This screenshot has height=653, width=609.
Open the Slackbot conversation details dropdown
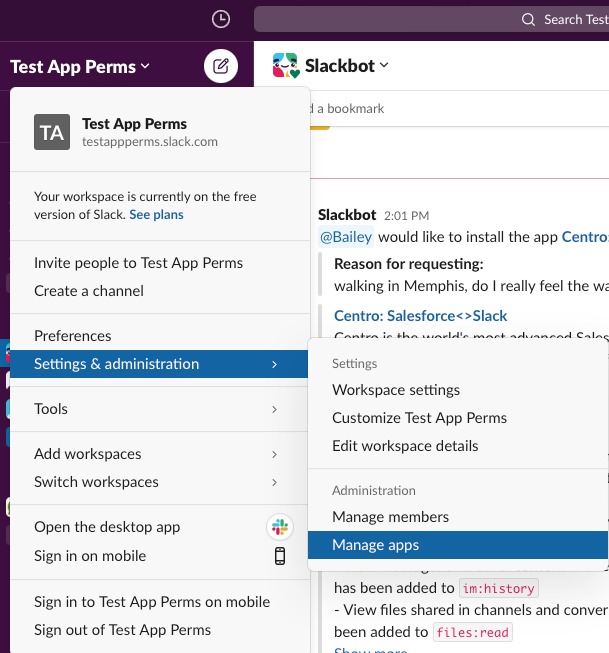[x=347, y=66]
